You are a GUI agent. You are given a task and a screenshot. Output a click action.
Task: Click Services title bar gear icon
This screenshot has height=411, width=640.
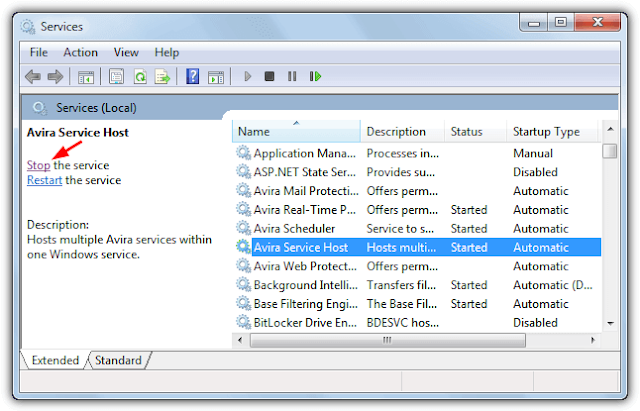point(28,27)
